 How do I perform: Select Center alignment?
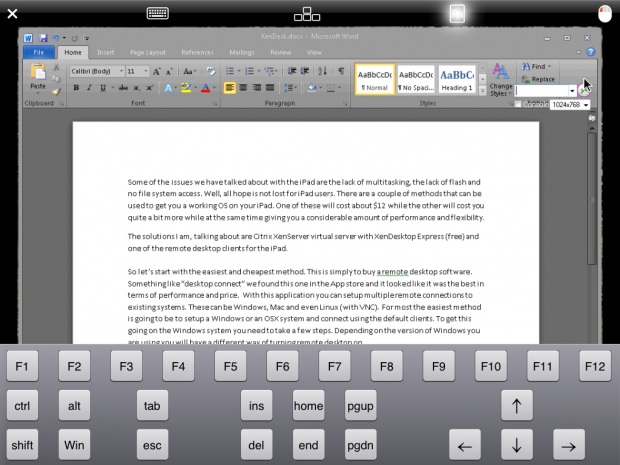click(243, 88)
